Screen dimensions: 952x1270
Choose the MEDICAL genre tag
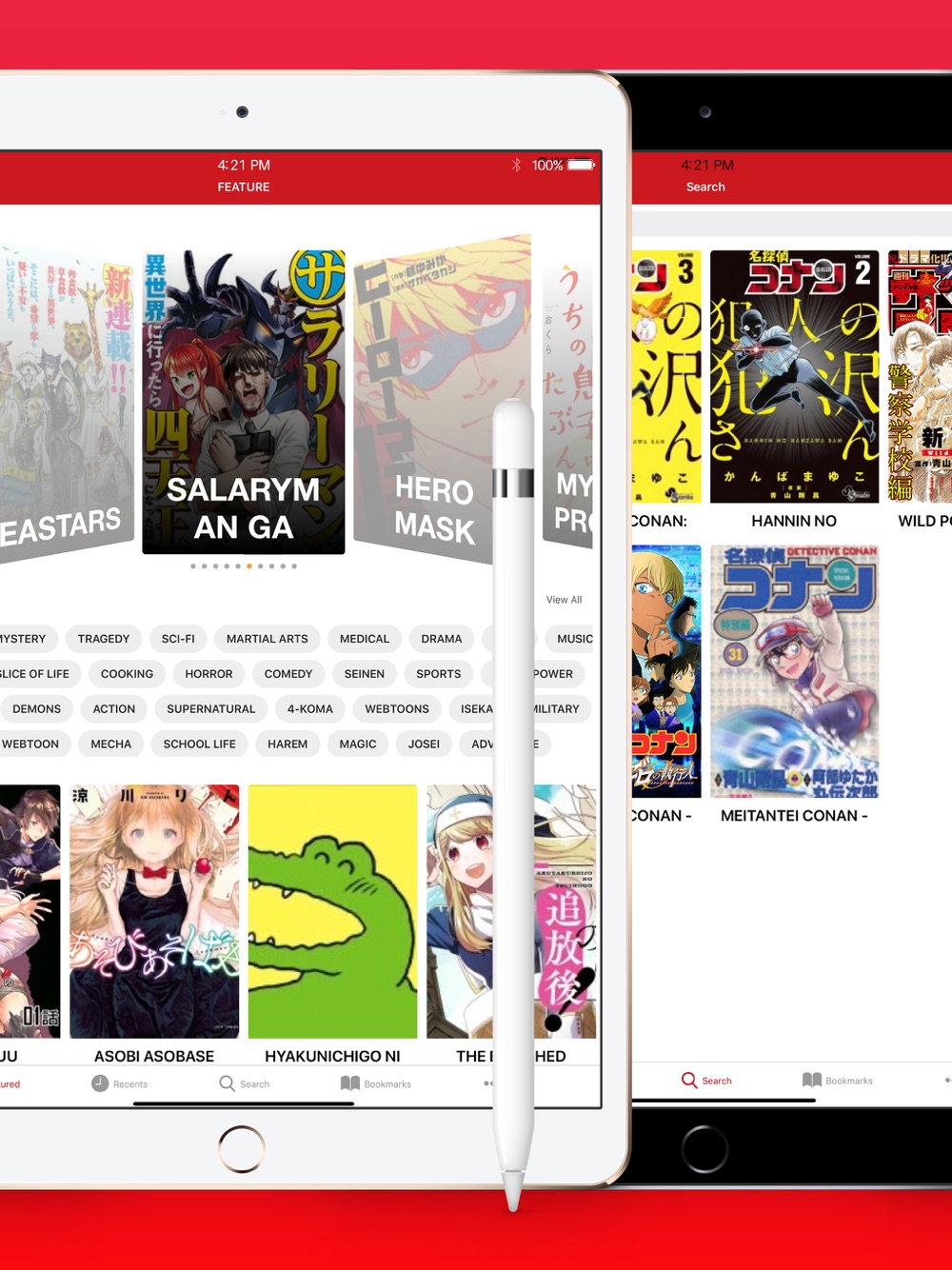coord(365,639)
